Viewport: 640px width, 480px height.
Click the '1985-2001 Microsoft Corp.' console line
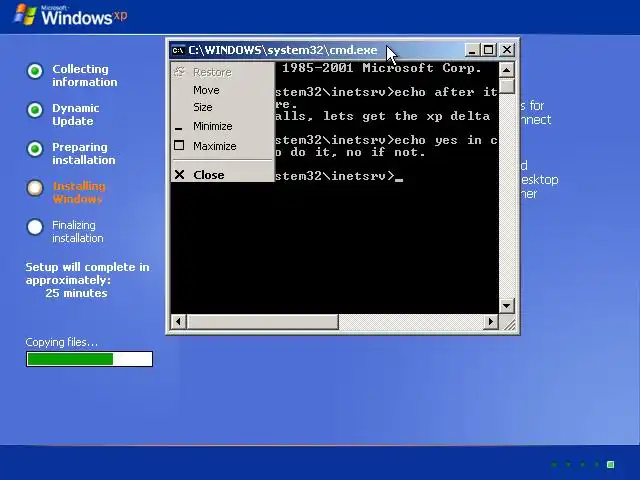[382, 68]
